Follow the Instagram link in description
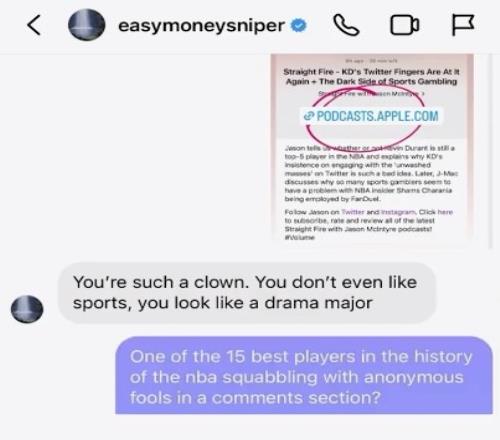This screenshot has height=440, width=500. 398,212
